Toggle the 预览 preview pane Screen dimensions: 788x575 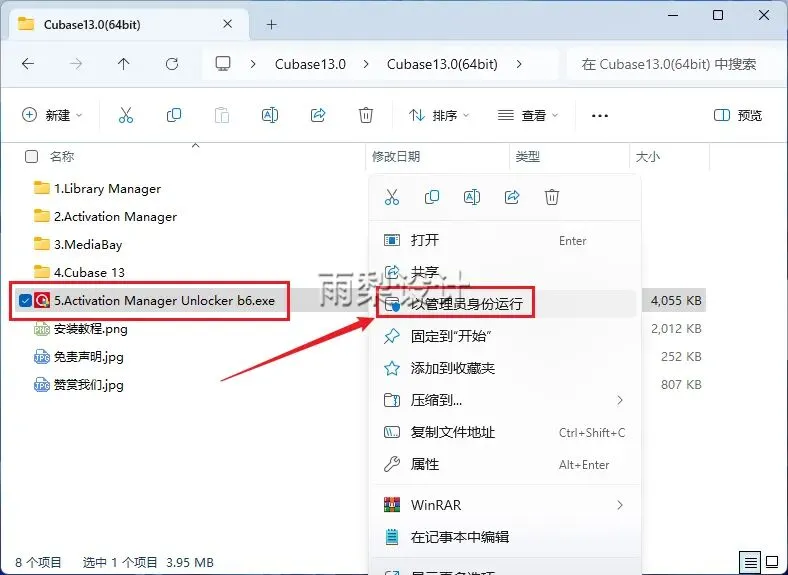point(738,116)
